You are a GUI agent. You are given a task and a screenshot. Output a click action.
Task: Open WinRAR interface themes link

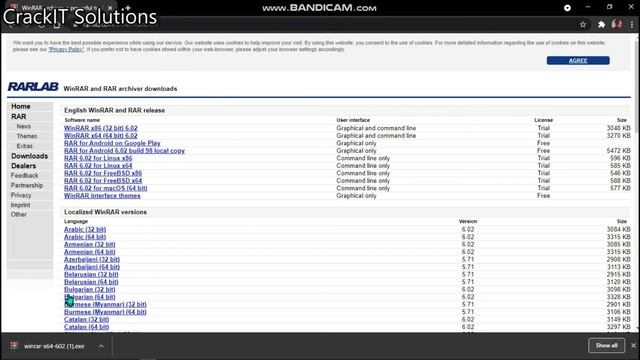(102, 196)
